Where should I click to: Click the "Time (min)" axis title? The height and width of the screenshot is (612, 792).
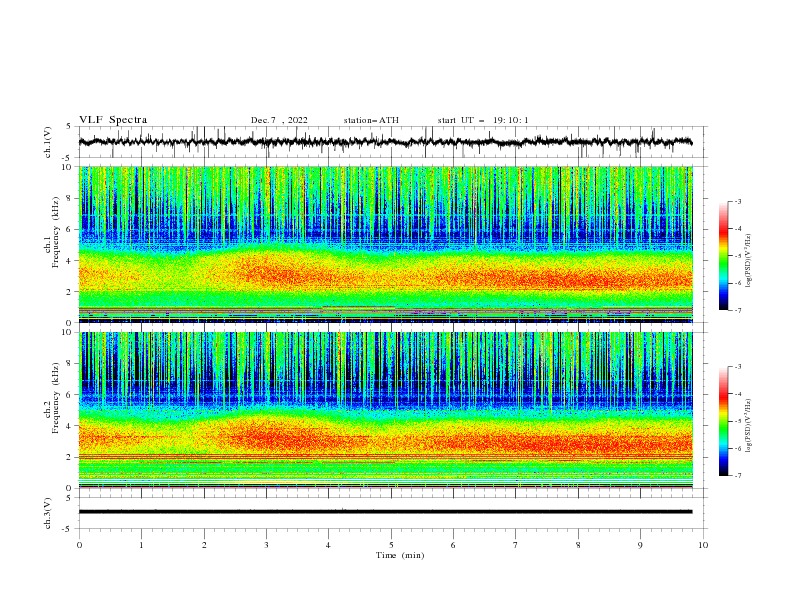point(400,555)
